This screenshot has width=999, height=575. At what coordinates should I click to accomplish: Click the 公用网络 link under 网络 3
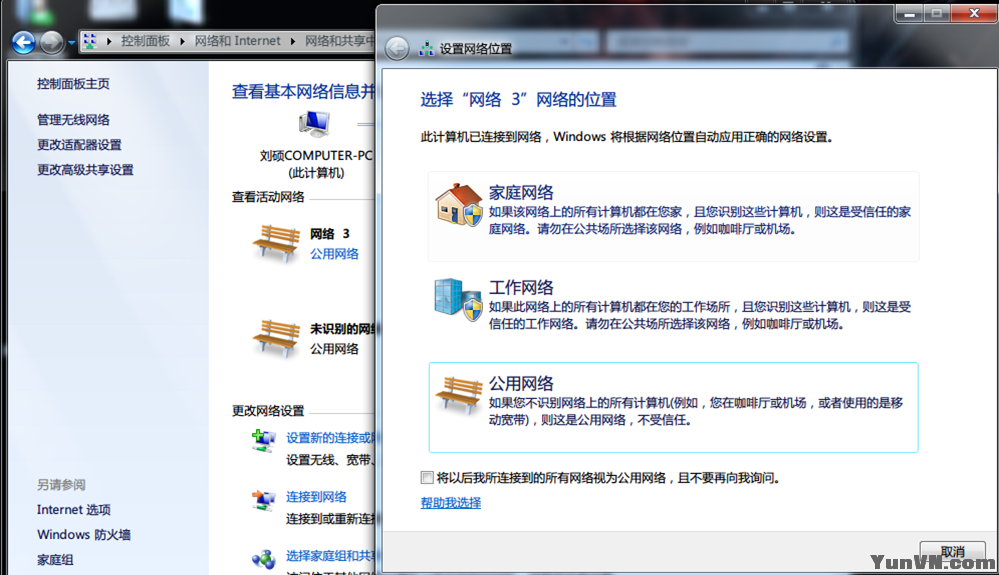(334, 254)
